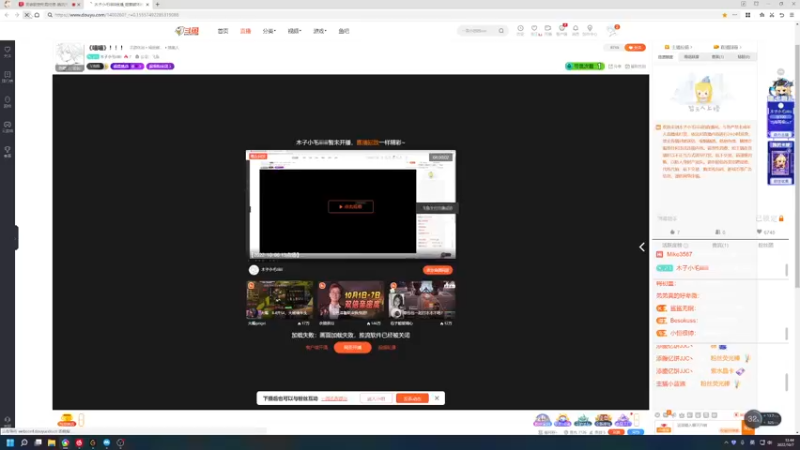Click user Besokuss in chat list
Image resolution: width=800 pixels, height=450 pixels.
683,320
